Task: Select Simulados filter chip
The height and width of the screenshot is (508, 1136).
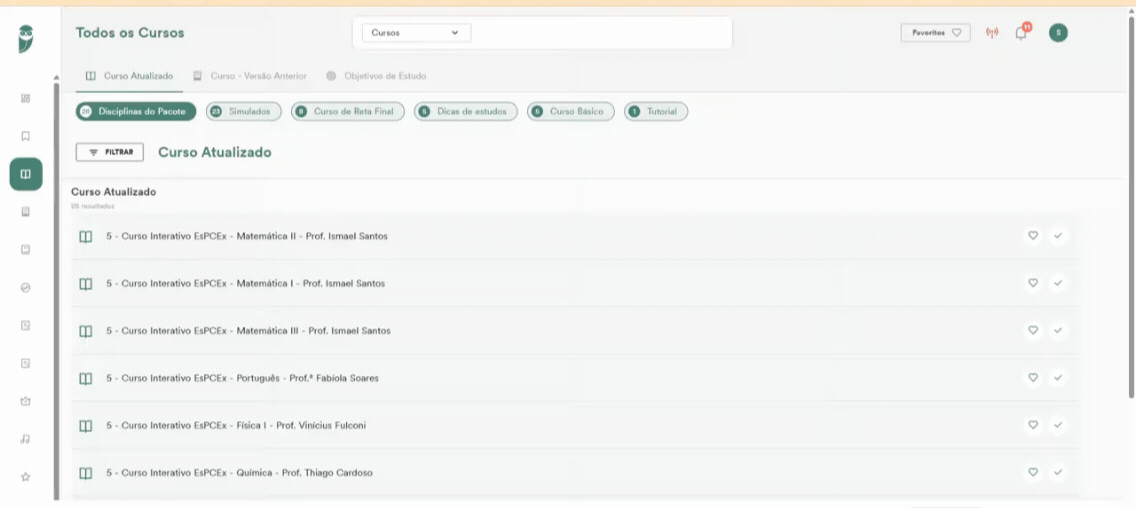Action: coord(243,112)
